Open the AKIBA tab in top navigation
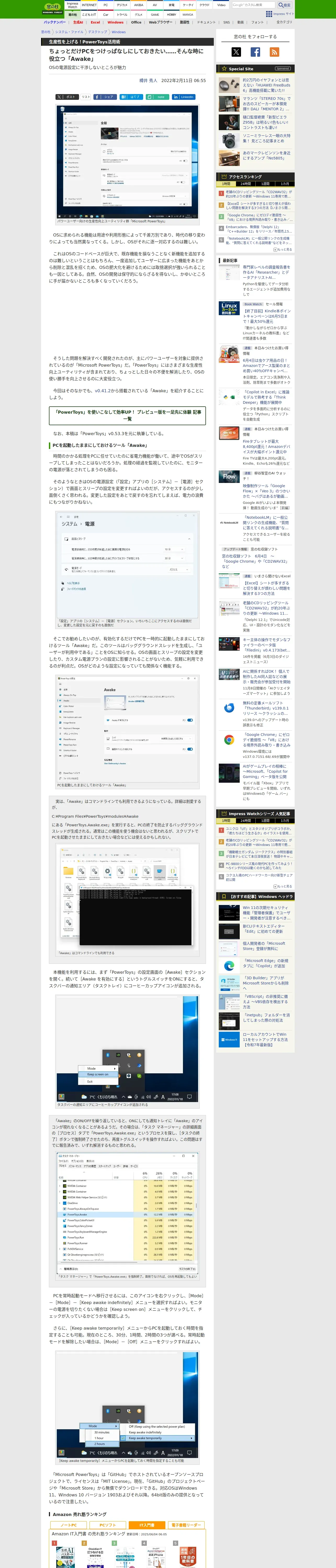 tap(138, 5)
